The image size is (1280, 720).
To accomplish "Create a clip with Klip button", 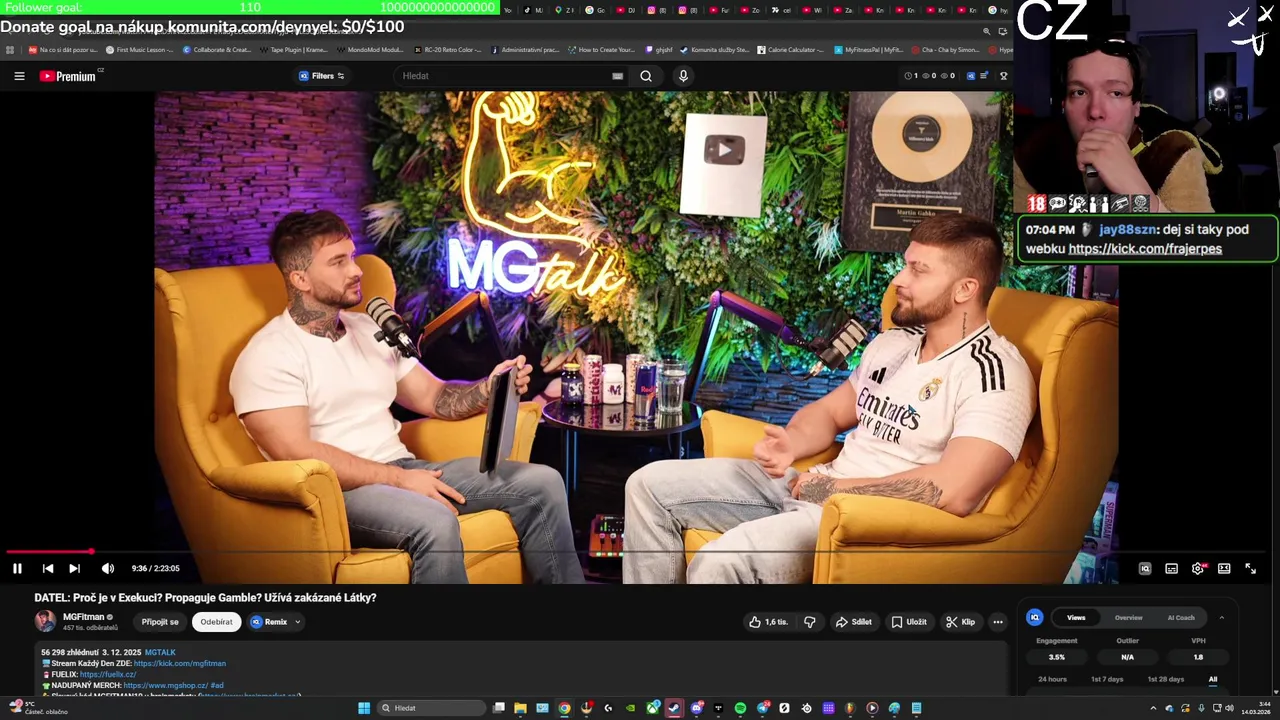I will coord(960,622).
